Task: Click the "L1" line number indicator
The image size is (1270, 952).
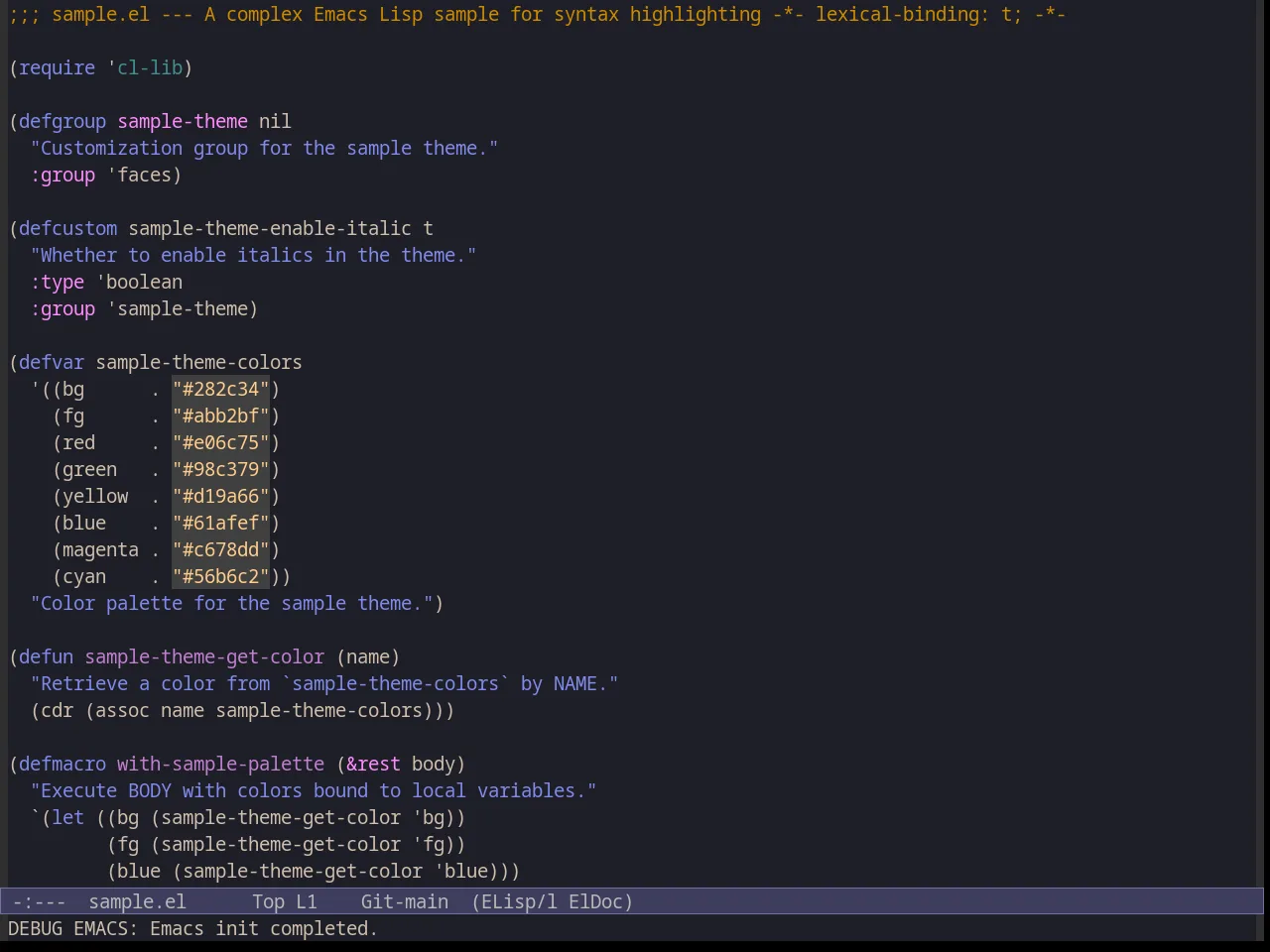Action: tap(307, 901)
